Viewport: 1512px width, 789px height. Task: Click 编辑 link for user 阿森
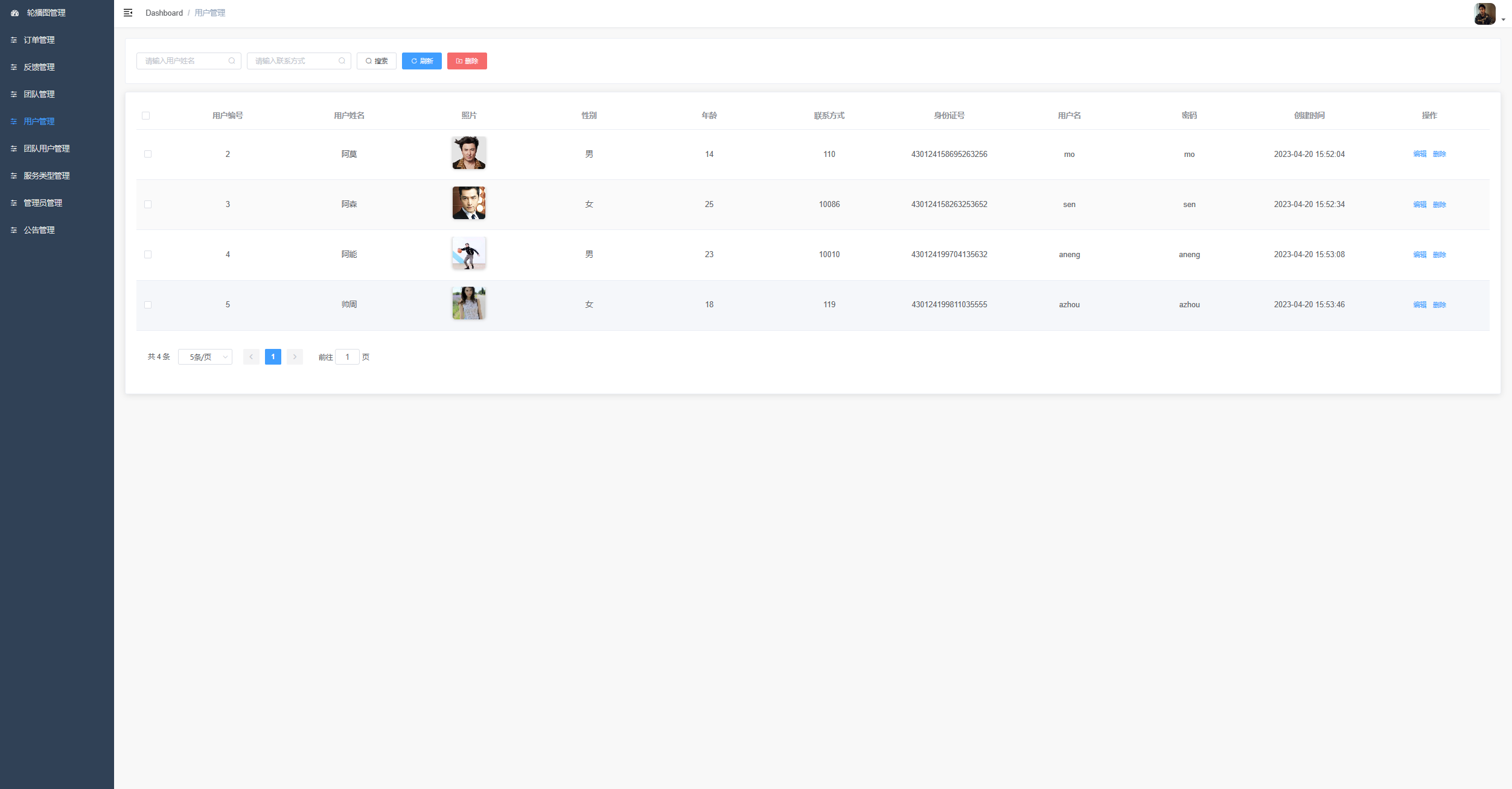click(x=1420, y=205)
